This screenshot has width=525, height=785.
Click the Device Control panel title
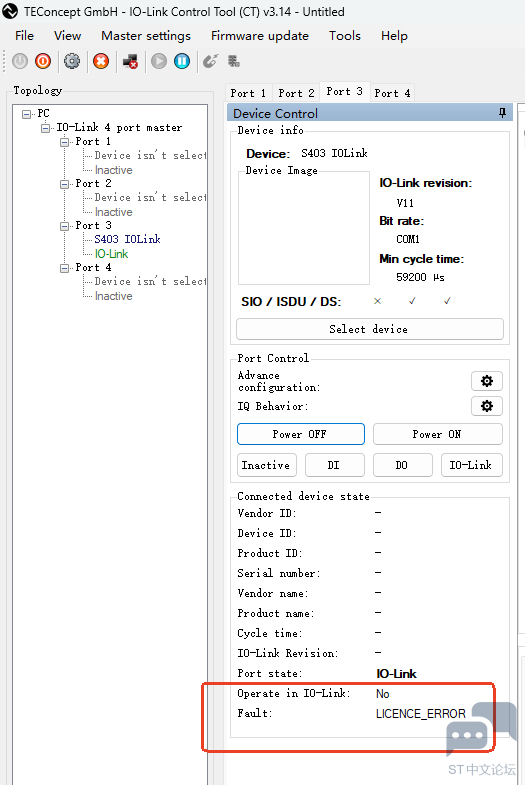coord(275,114)
